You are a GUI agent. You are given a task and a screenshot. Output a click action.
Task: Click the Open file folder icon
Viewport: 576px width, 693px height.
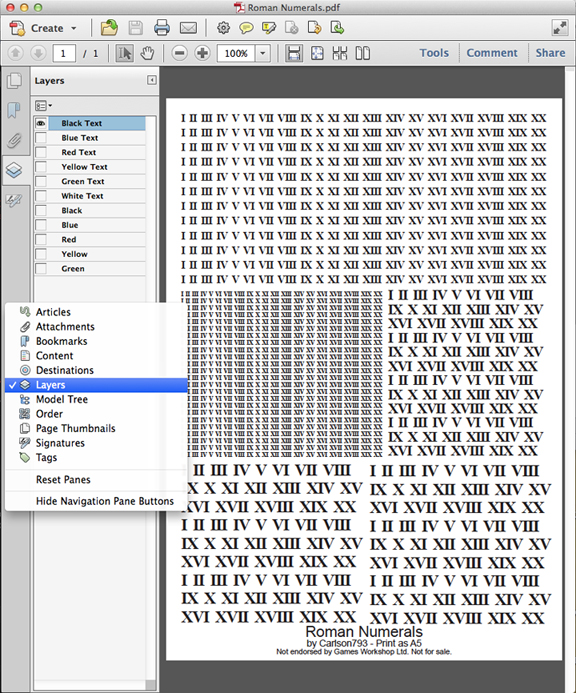[109, 28]
